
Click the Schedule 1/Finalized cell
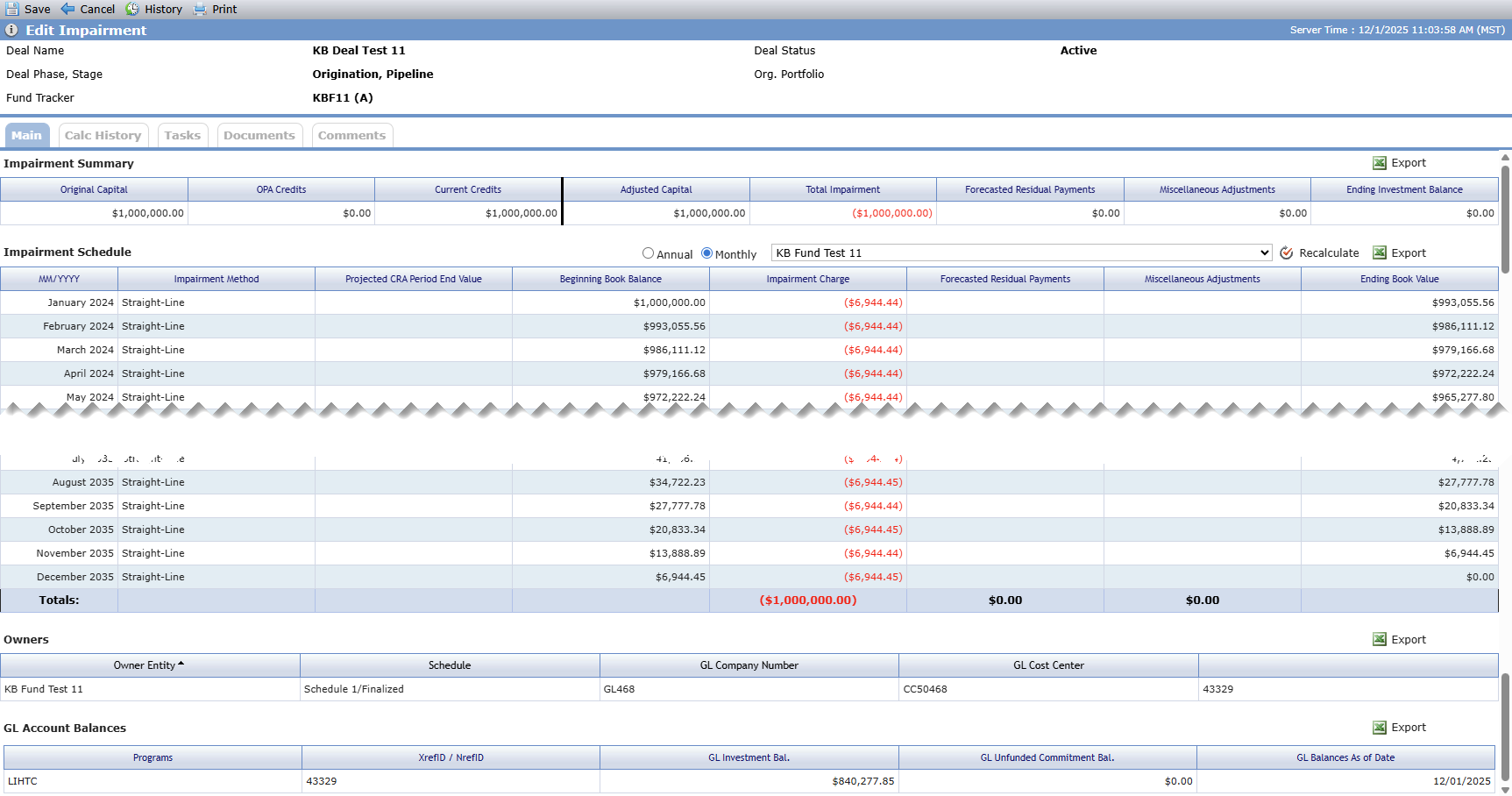pos(450,689)
